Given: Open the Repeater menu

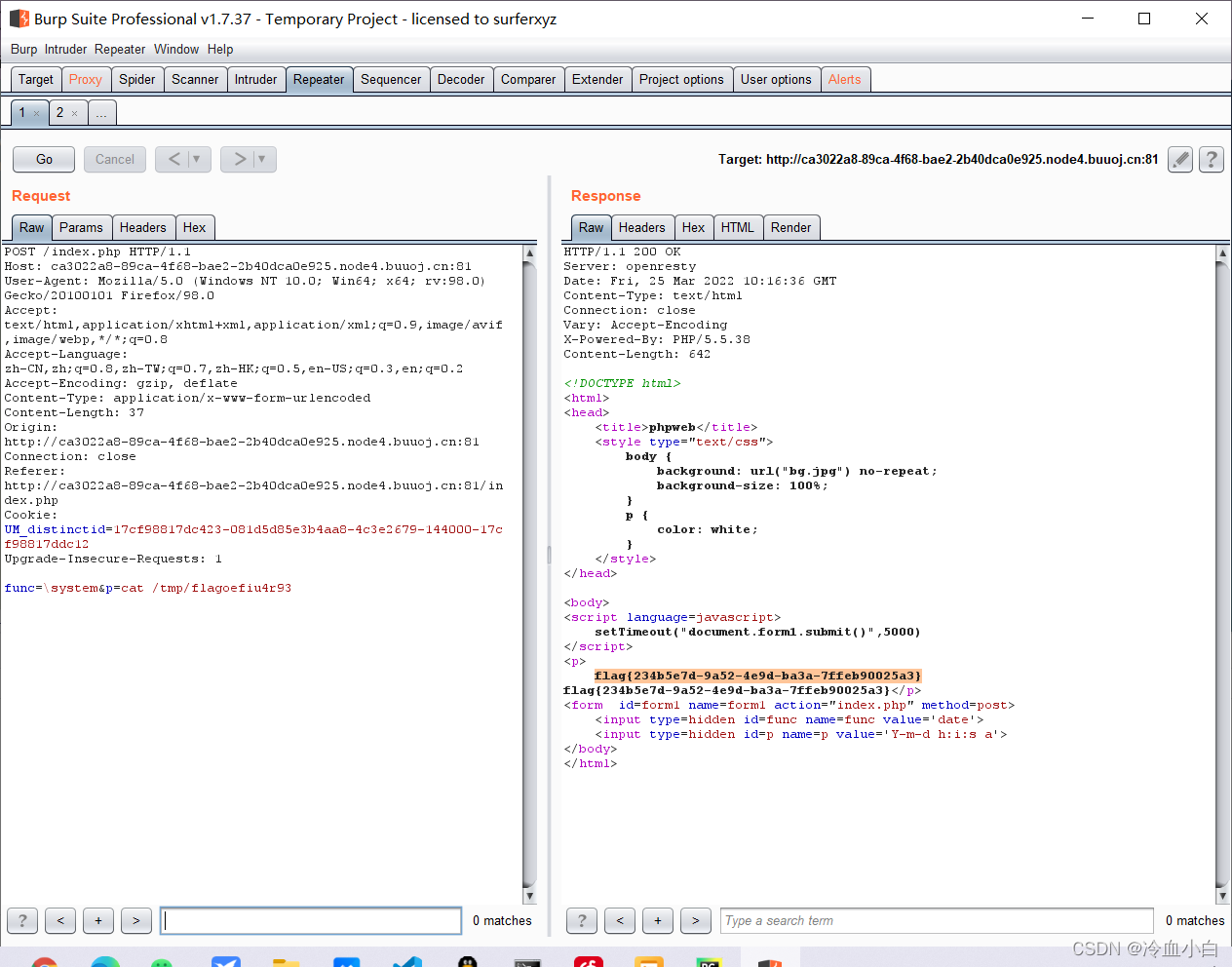Looking at the screenshot, I should tap(120, 49).
